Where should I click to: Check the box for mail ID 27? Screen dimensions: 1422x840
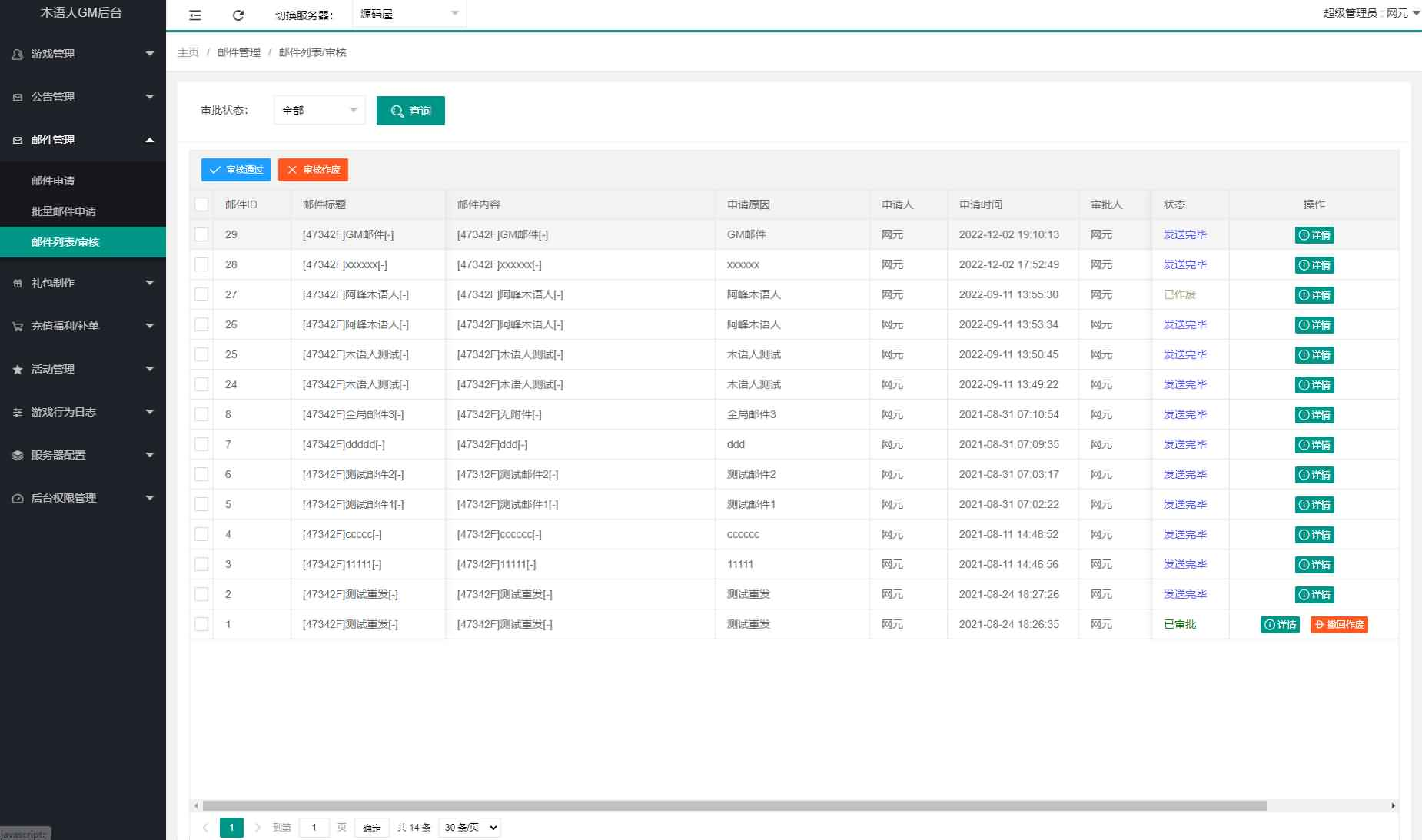pyautogui.click(x=201, y=294)
